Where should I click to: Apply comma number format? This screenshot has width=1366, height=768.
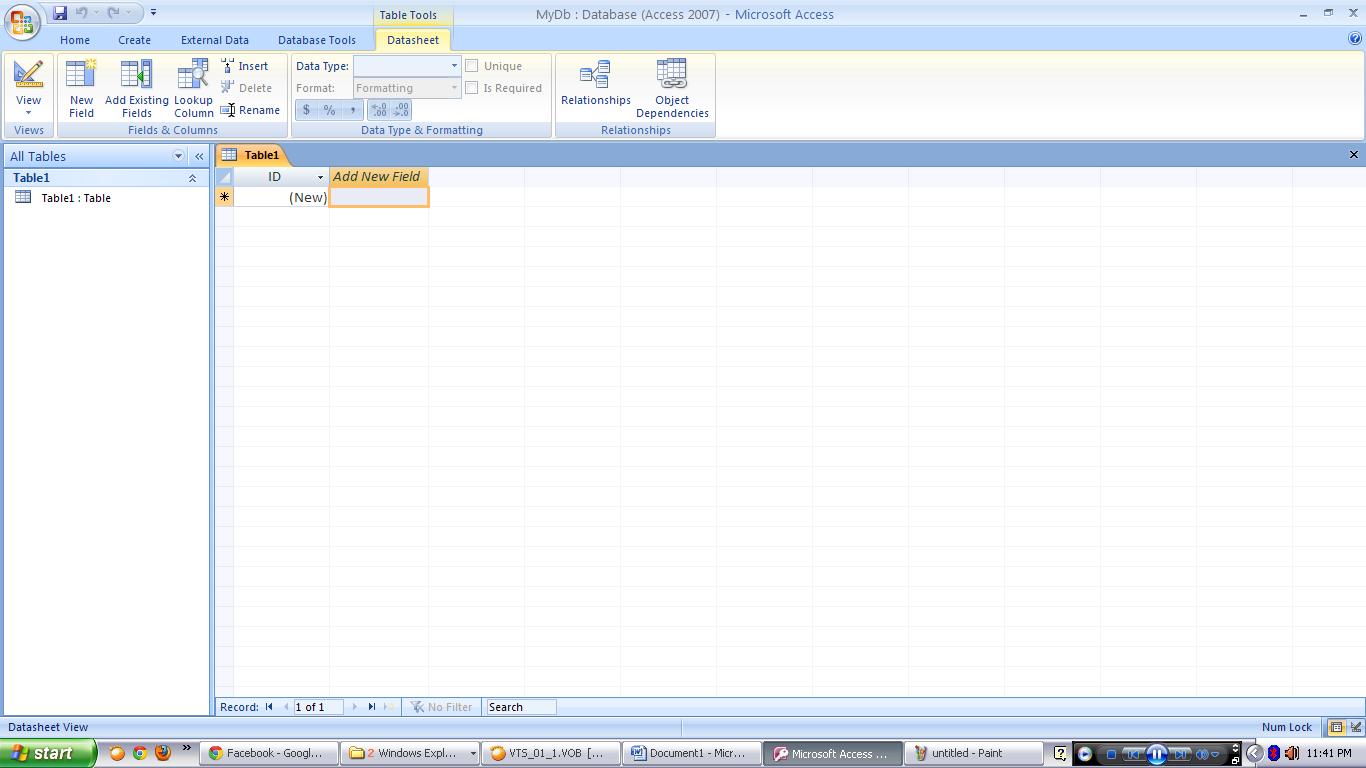(x=352, y=110)
